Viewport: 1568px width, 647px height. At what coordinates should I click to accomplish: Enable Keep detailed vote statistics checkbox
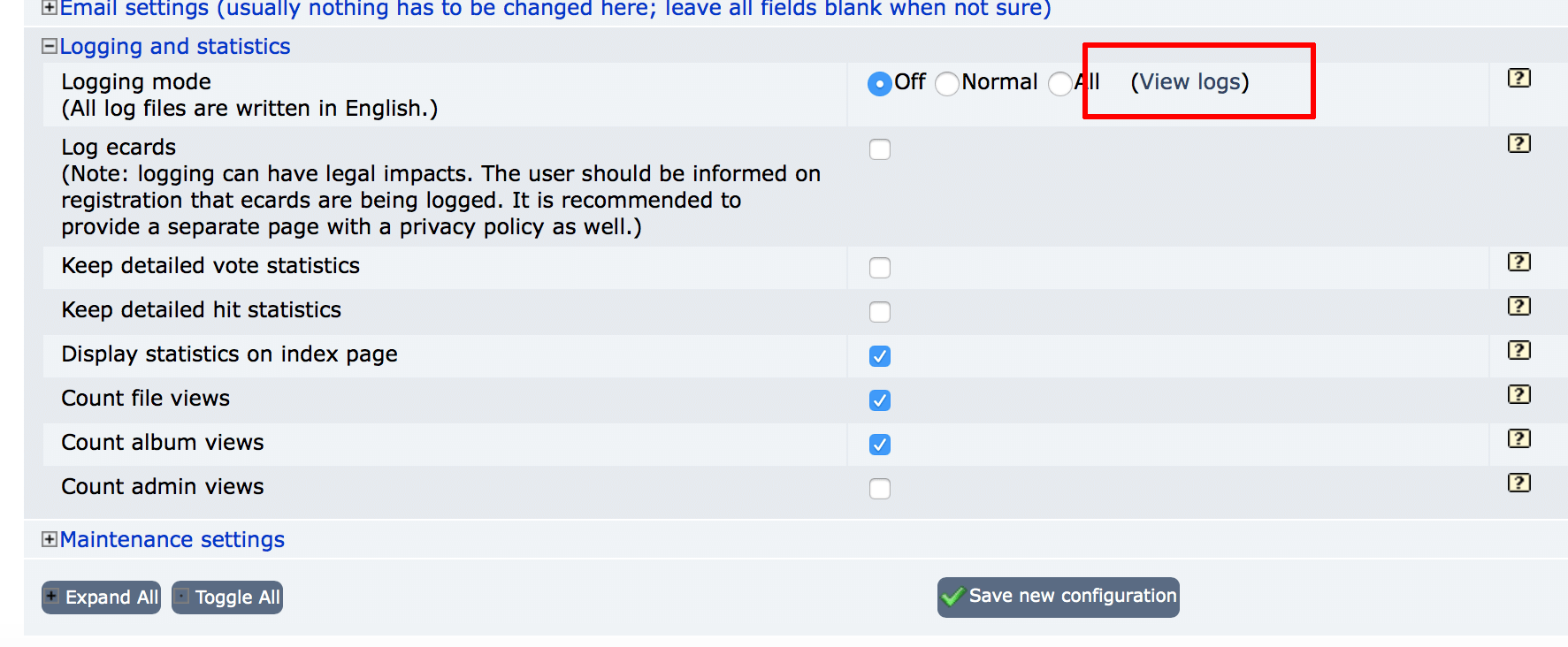pyautogui.click(x=880, y=268)
